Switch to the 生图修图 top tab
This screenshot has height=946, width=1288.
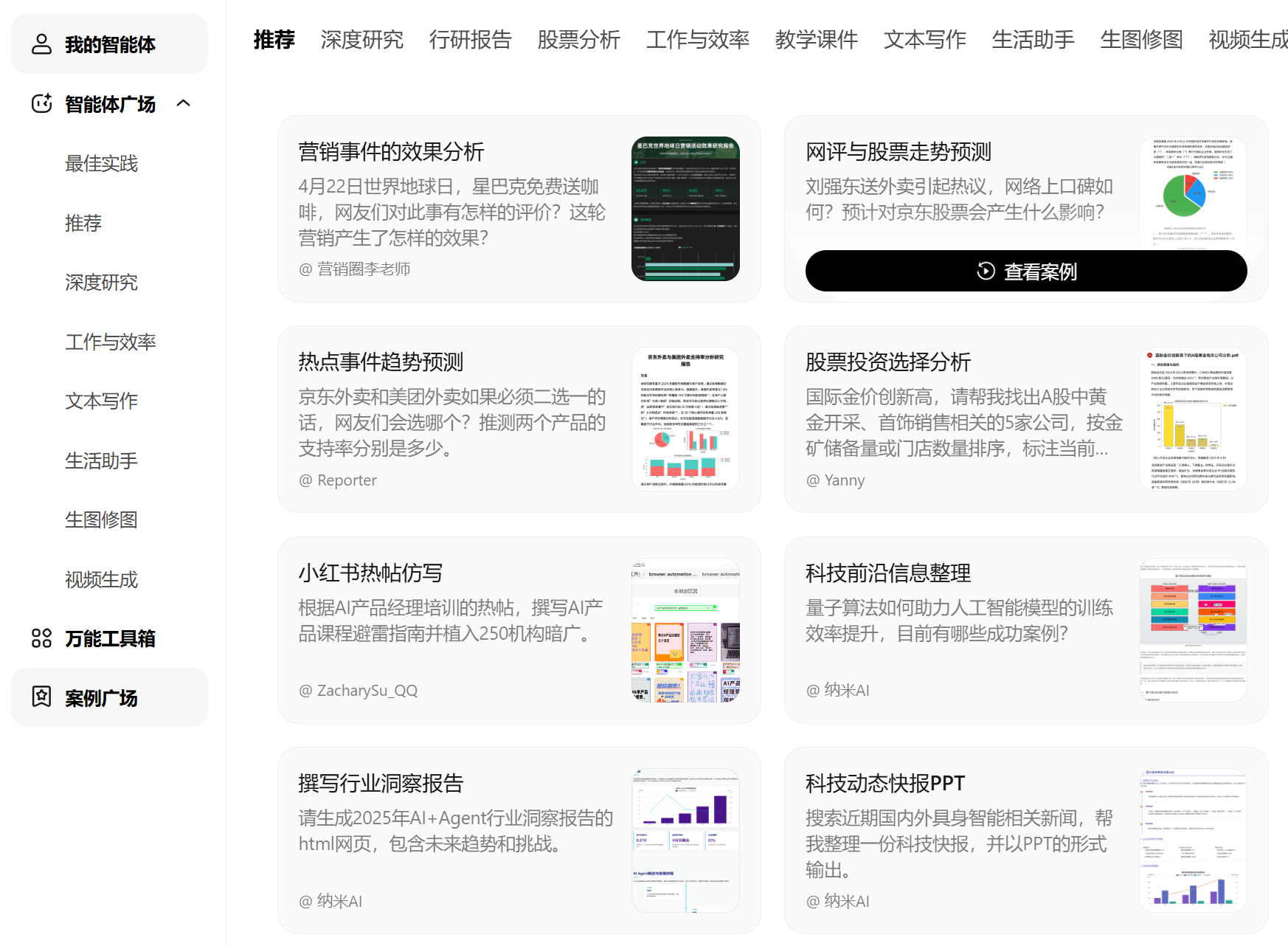click(1142, 39)
